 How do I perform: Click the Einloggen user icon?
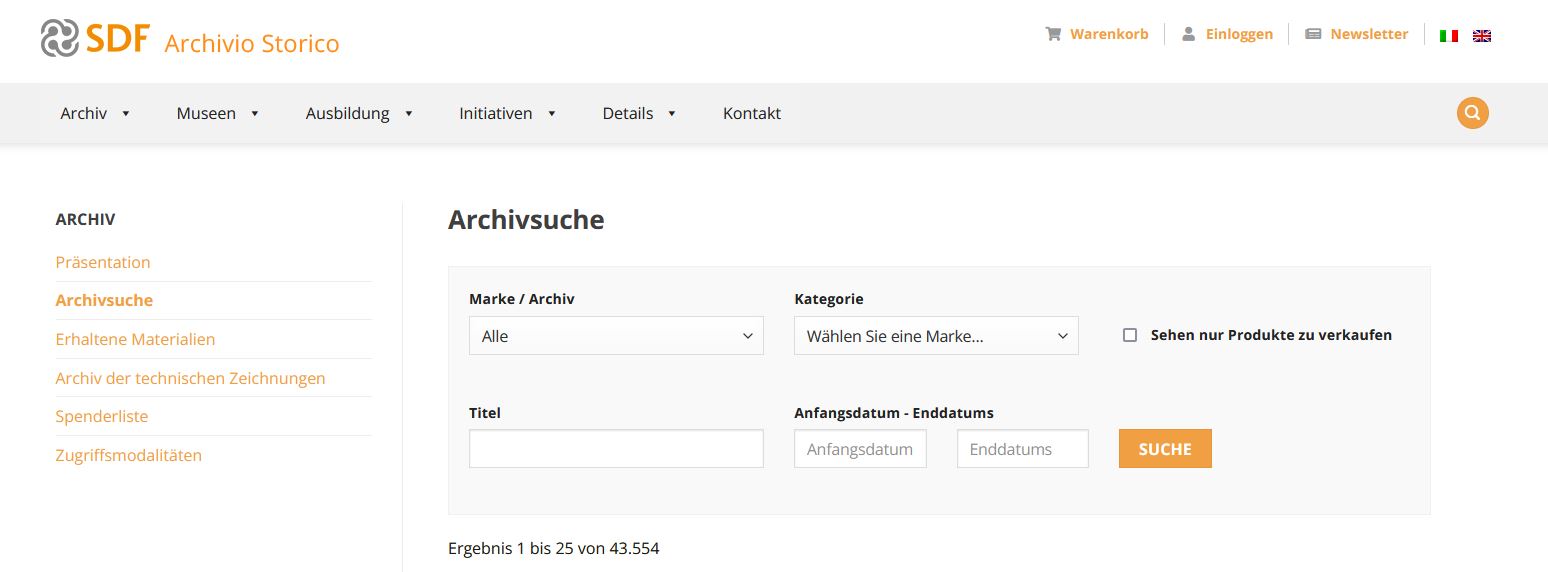click(1189, 34)
